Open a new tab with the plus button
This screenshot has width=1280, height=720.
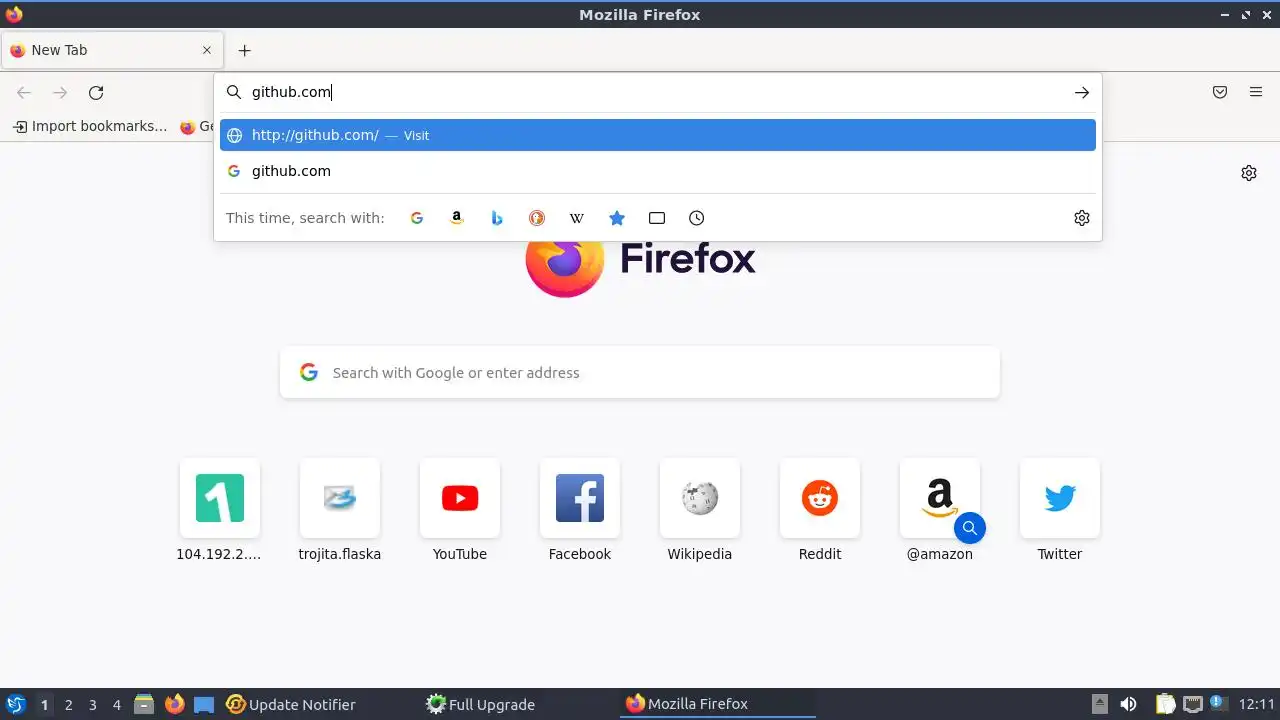click(244, 50)
